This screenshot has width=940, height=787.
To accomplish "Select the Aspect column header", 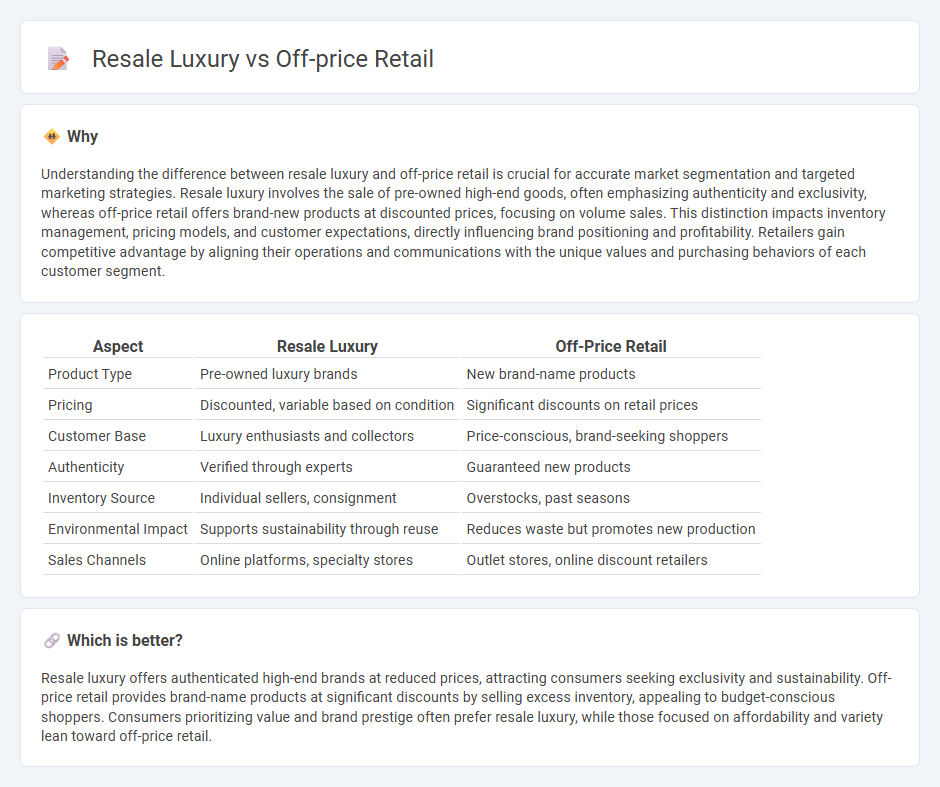I will [x=118, y=346].
